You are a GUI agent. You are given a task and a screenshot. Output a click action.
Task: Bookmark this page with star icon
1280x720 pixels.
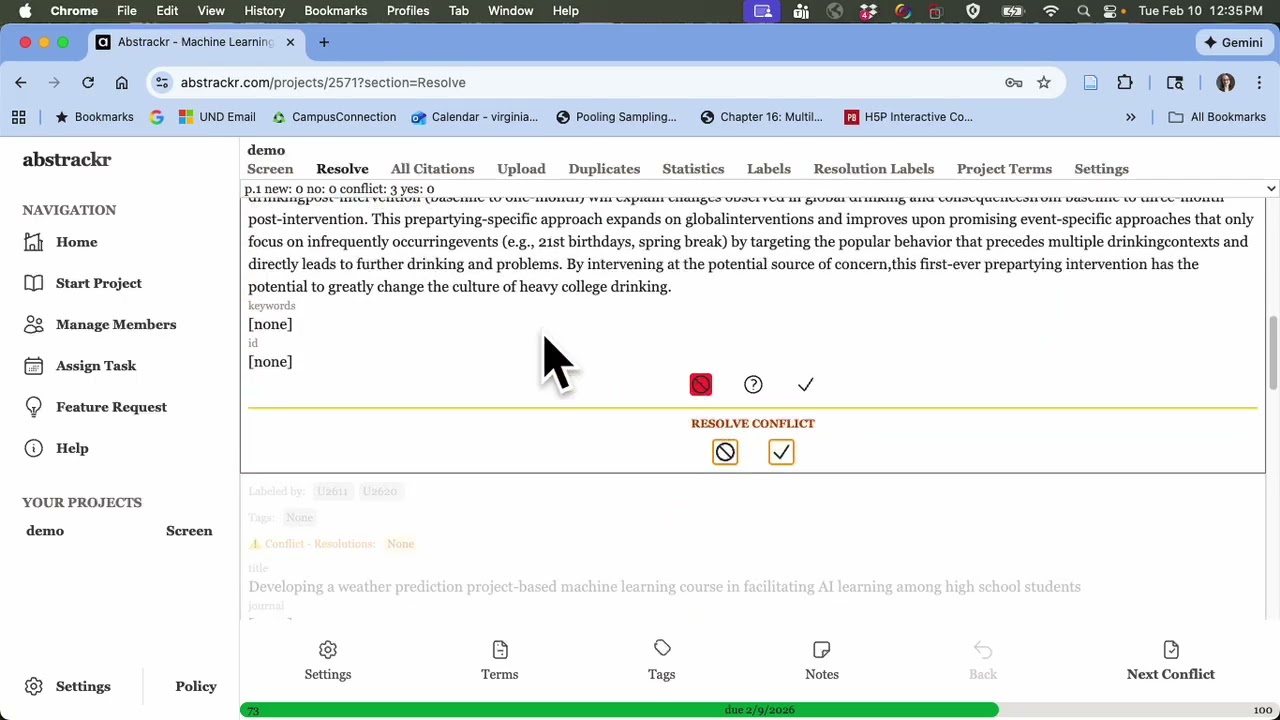click(1044, 83)
